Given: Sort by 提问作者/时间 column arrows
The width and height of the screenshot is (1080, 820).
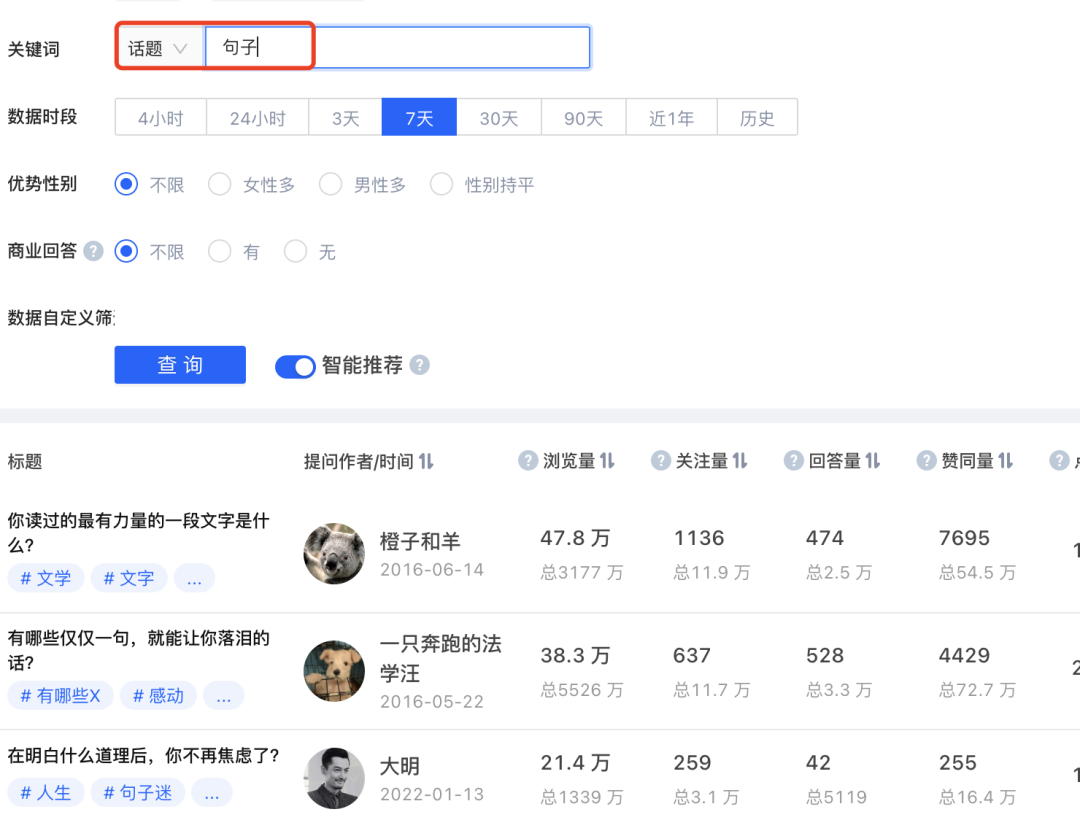Looking at the screenshot, I should point(426,461).
